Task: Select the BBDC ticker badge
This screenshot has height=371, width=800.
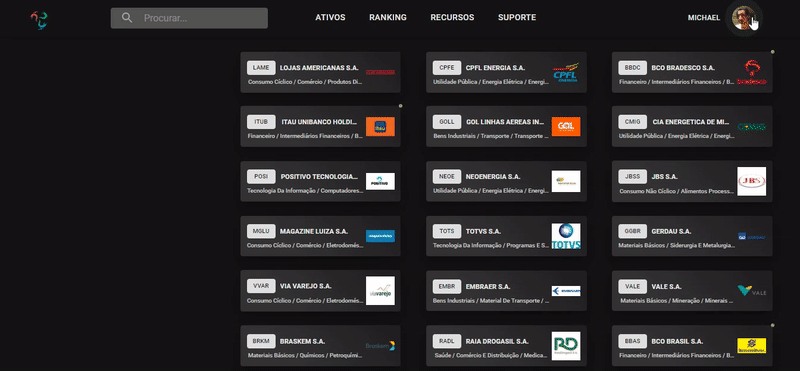Action: coord(633,68)
